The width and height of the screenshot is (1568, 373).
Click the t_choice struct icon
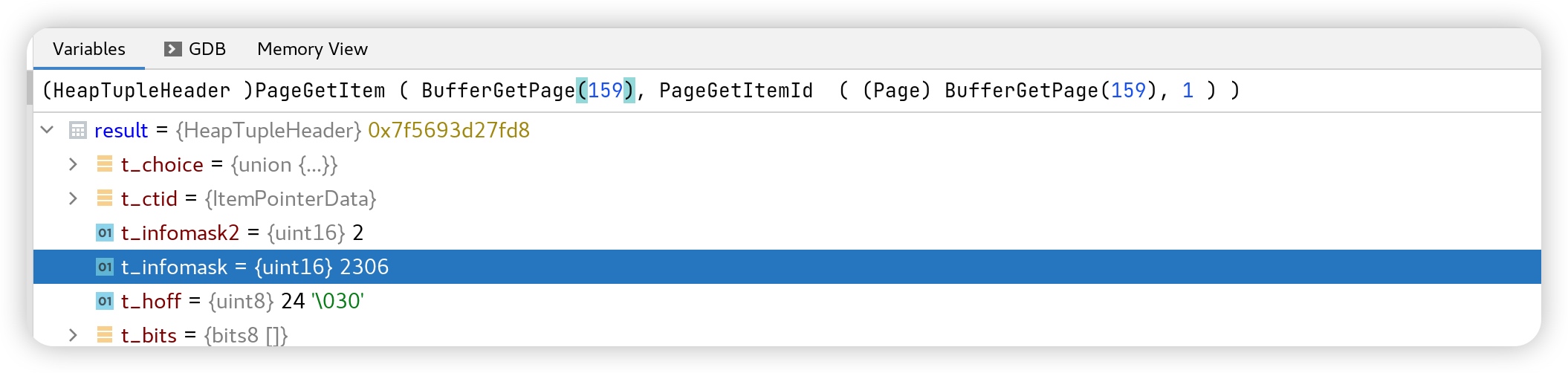(x=105, y=164)
